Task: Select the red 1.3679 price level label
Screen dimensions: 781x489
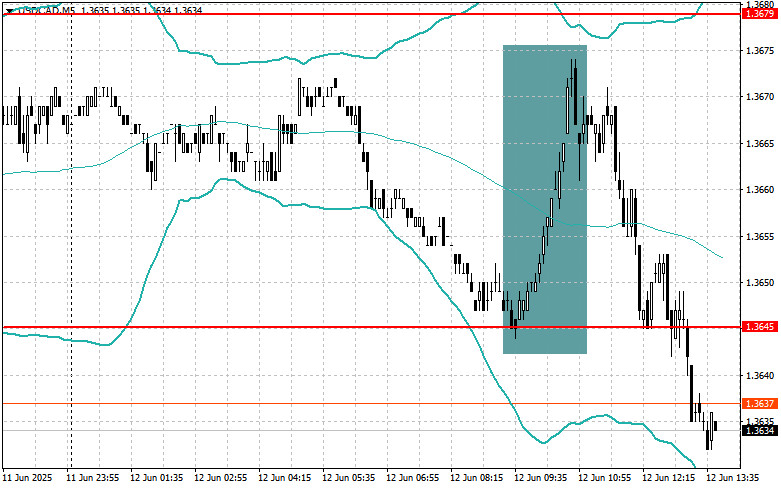Action: coord(760,14)
